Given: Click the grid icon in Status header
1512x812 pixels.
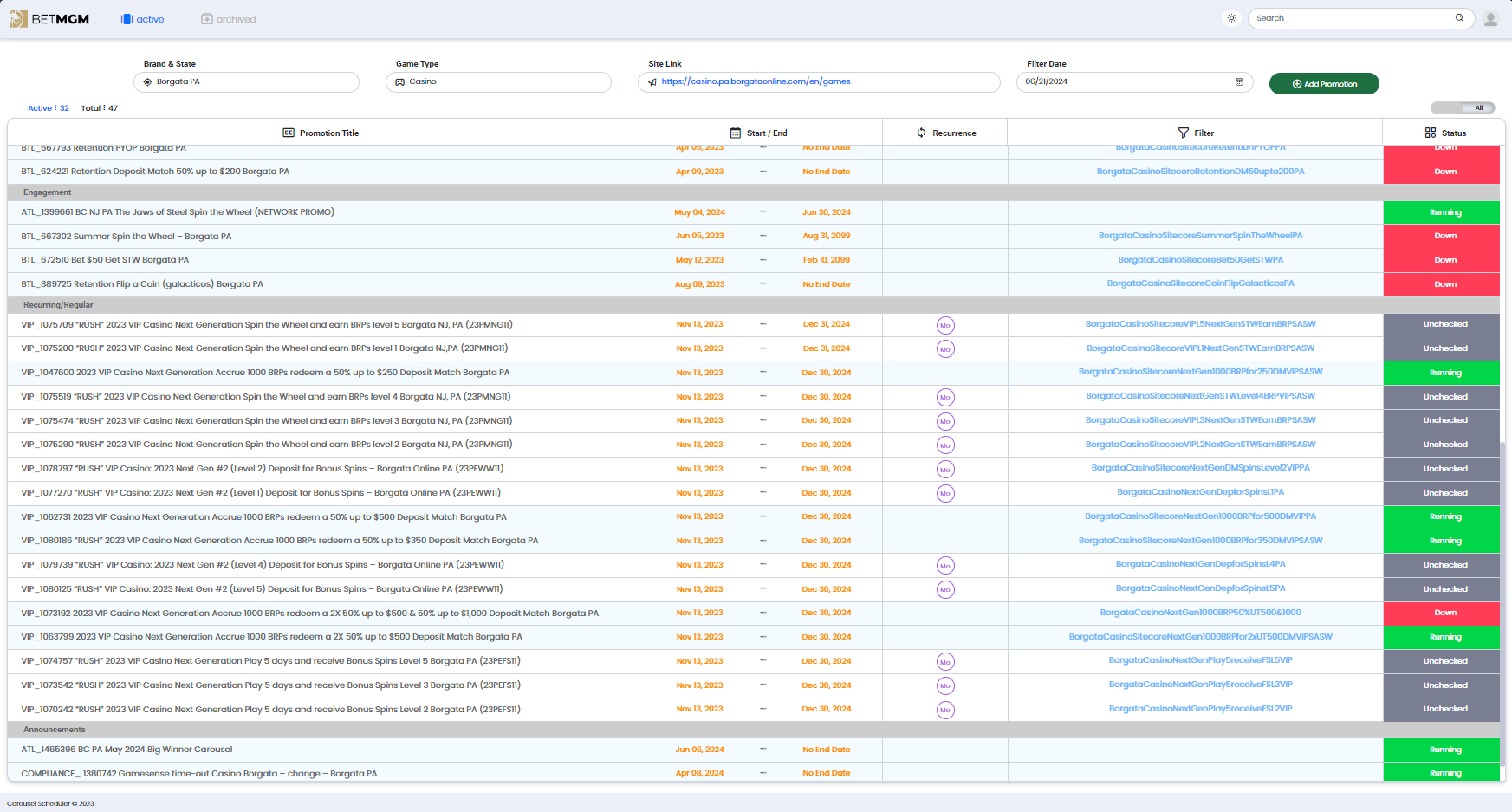Looking at the screenshot, I should pos(1431,133).
